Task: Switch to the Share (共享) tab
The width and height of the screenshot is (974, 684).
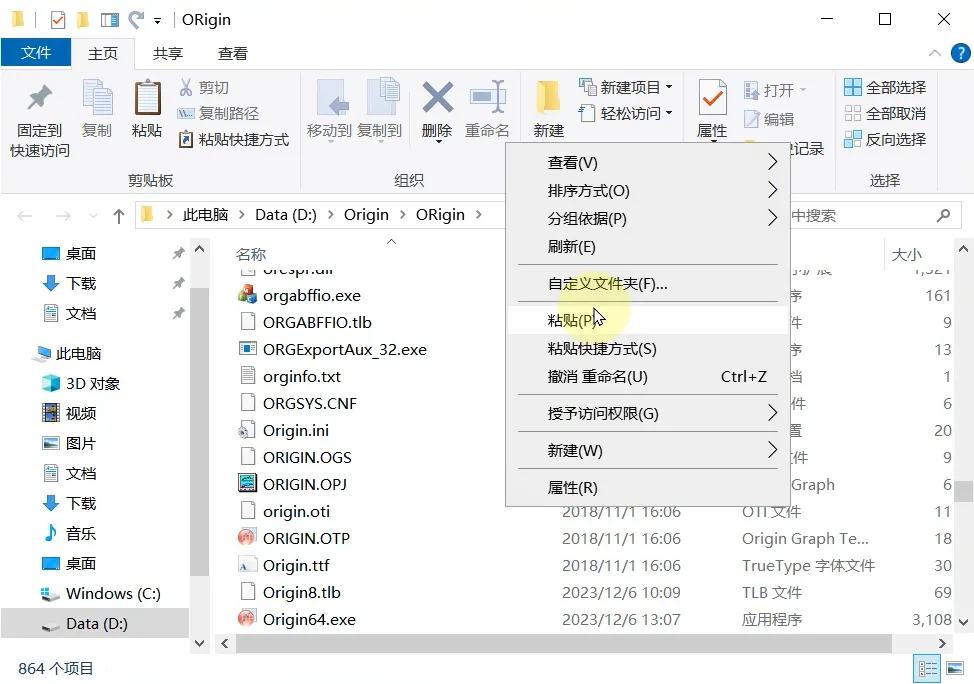Action: (x=168, y=53)
